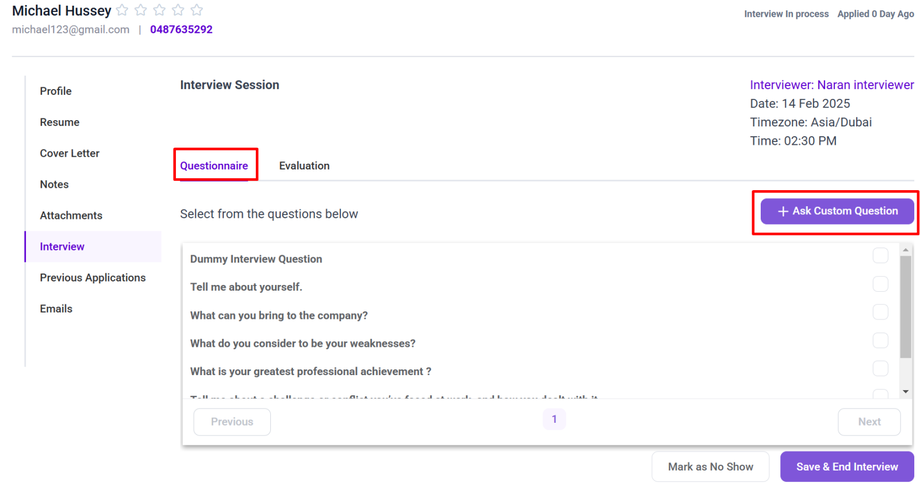The height and width of the screenshot is (486, 920).
Task: Click page number 1 in pagination
Action: click(554, 420)
